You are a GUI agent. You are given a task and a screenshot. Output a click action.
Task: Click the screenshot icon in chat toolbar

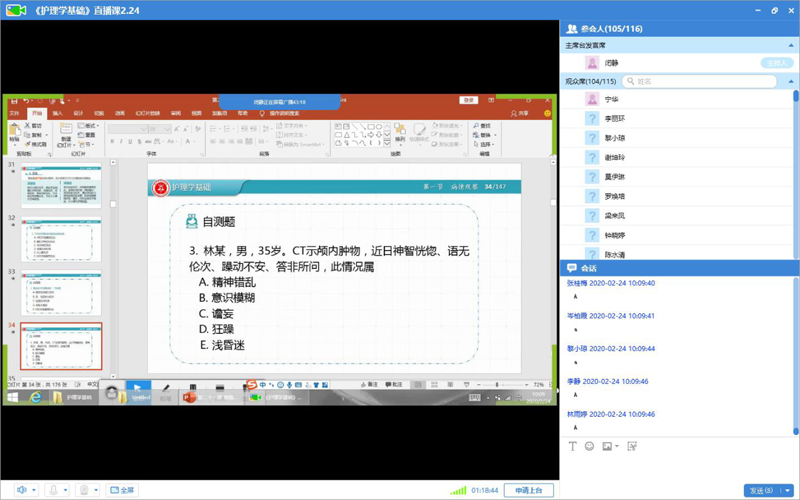point(632,446)
